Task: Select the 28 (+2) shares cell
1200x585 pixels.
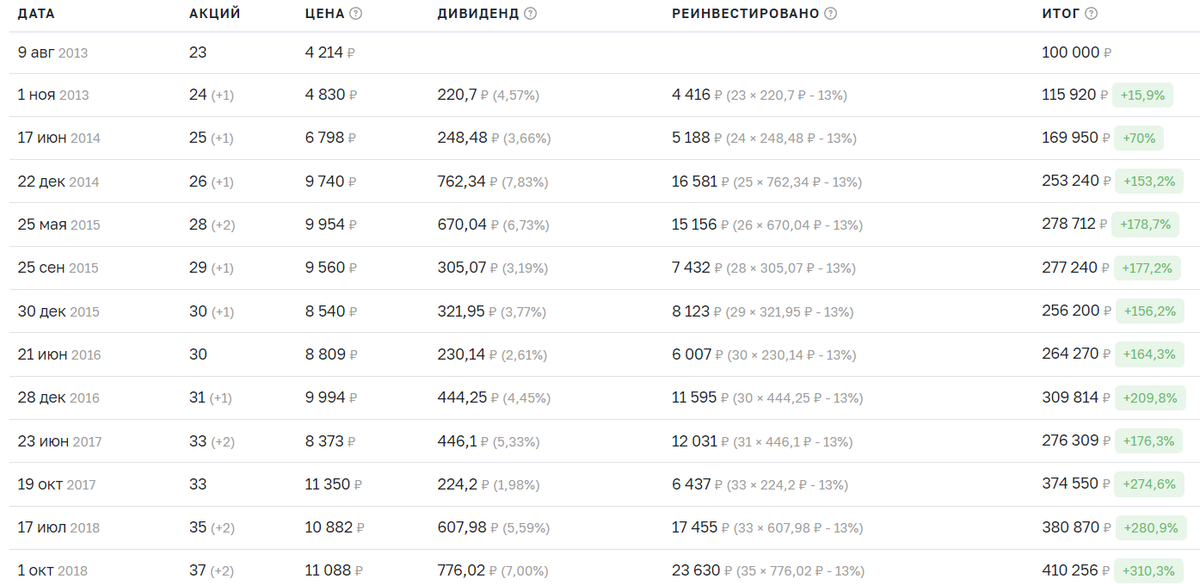Action: [x=212, y=225]
